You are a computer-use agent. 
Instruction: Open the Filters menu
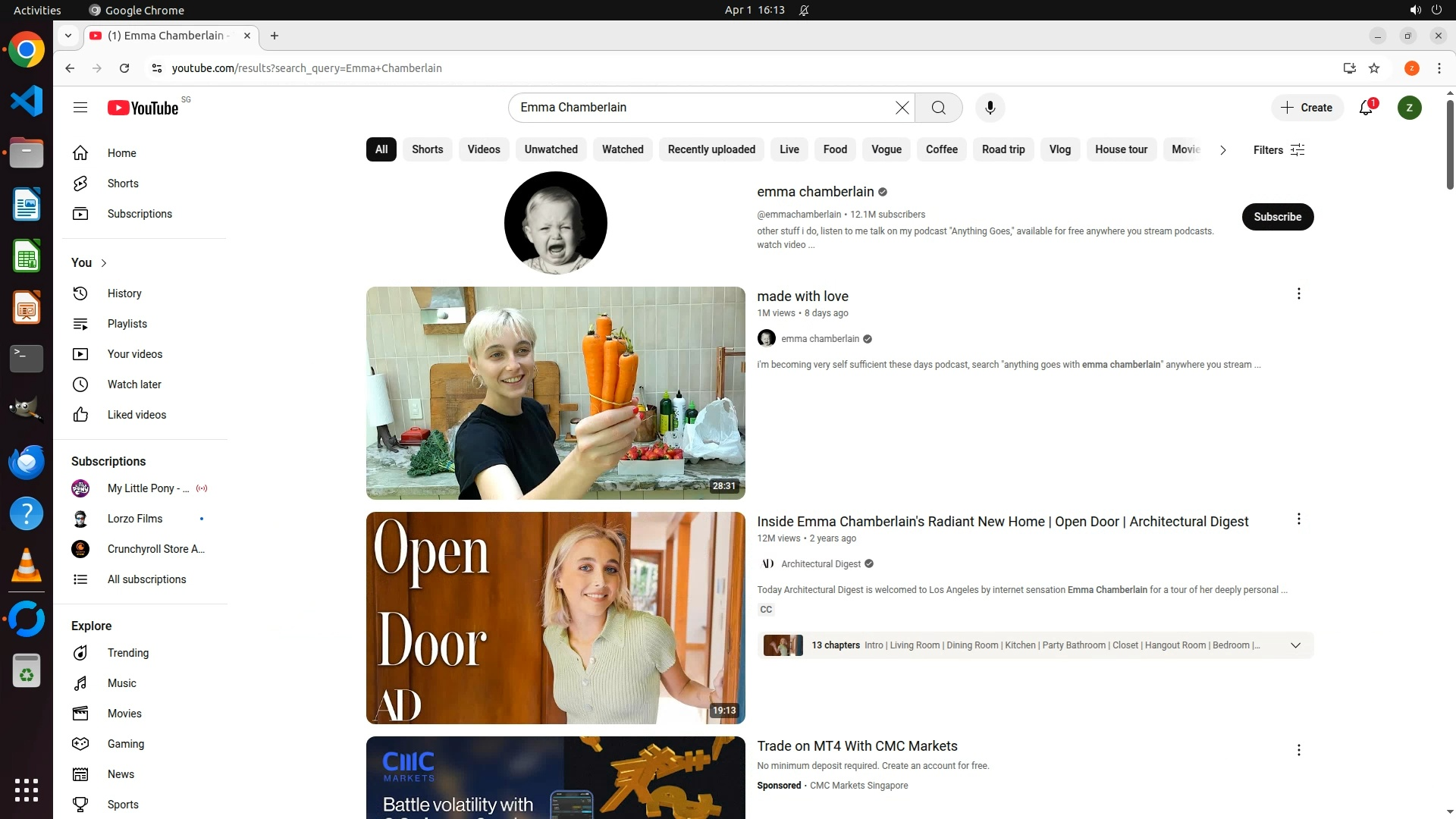pos(1279,150)
